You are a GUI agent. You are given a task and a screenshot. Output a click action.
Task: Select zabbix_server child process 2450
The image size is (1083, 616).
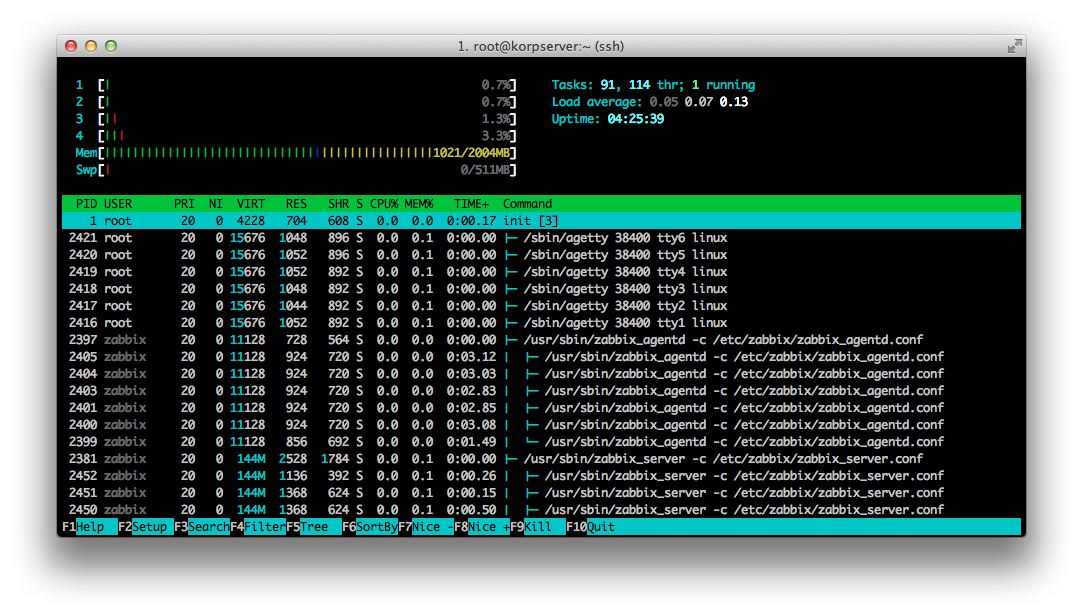542,510
